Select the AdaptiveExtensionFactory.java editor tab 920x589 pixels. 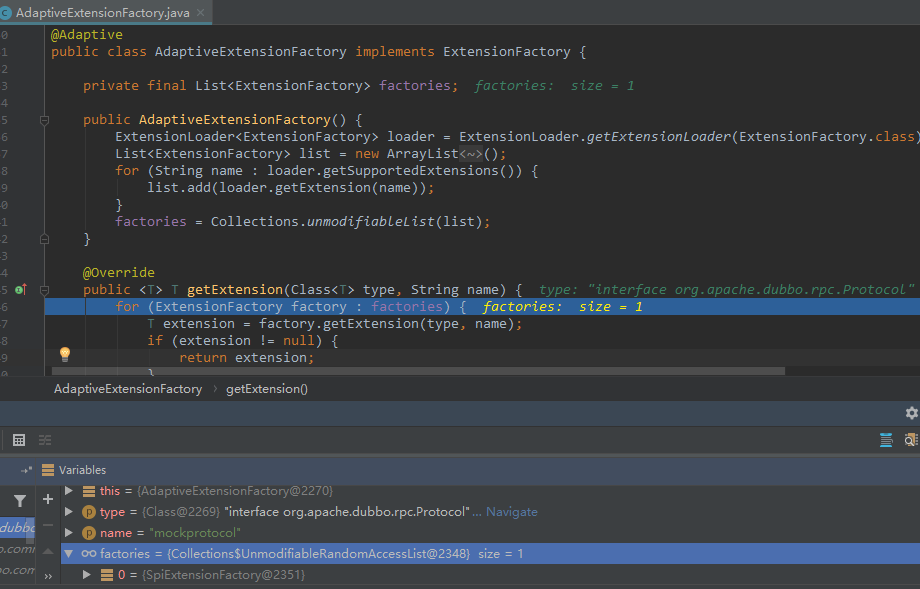click(x=106, y=12)
